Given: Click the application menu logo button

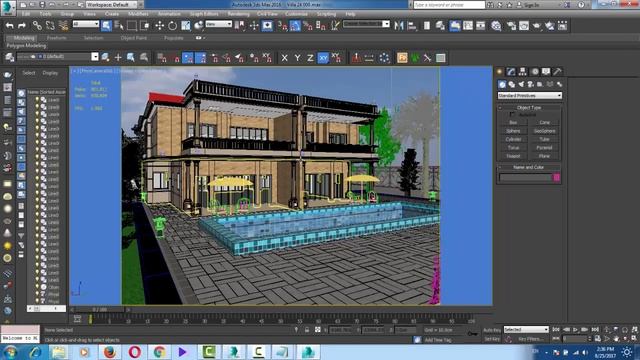Looking at the screenshot, I should point(8,7).
